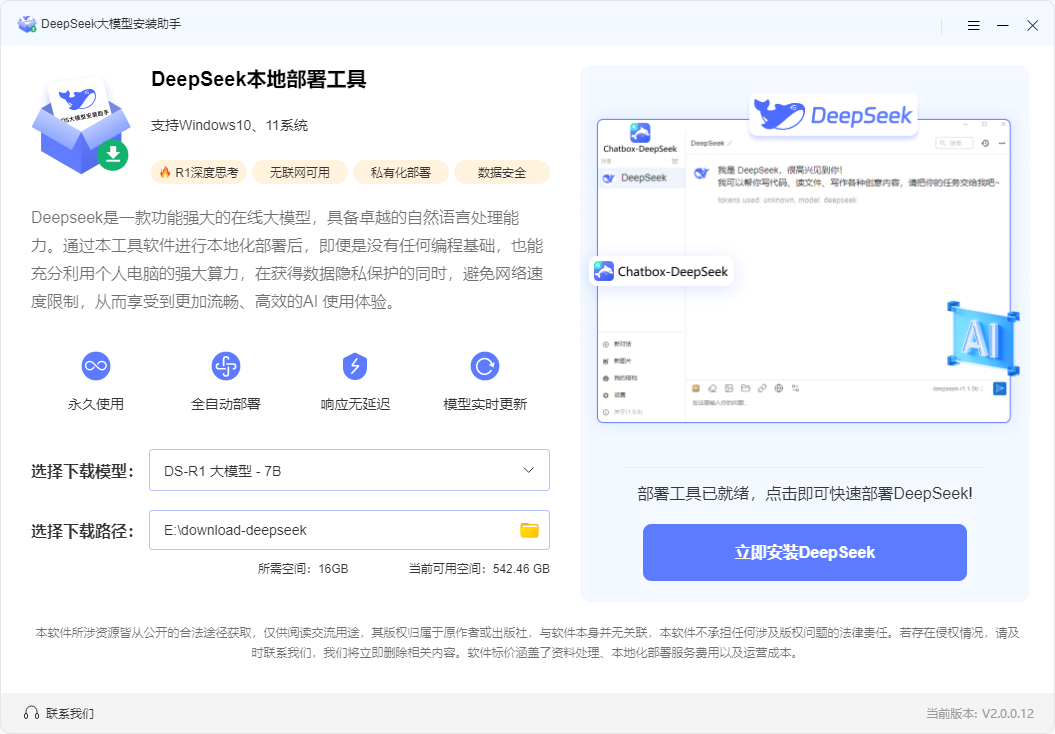The height and width of the screenshot is (734, 1055).
Task: Click the blue installer box logo
Action: click(x=81, y=123)
